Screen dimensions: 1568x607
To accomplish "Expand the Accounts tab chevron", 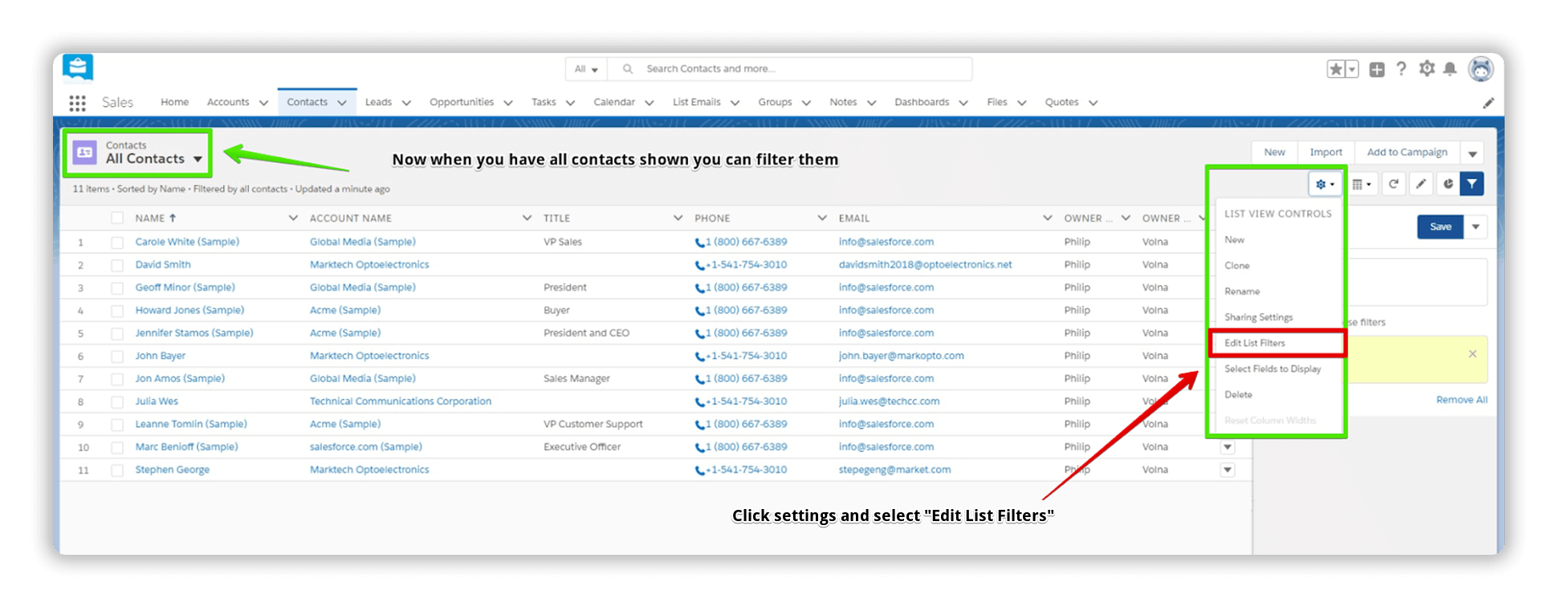I will pyautogui.click(x=263, y=103).
